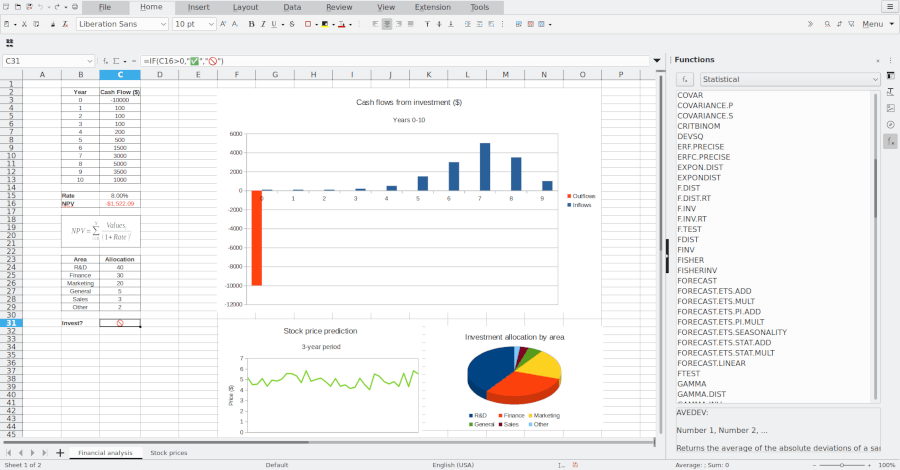Open the font name dropdown
Image resolution: width=900 pixels, height=470 pixels.
click(x=163, y=24)
